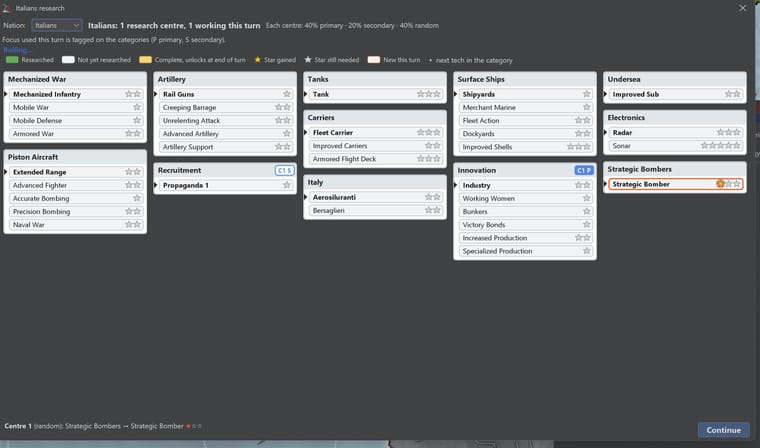Viewport: 760px width, 448px height.
Task: Click the Continue button
Action: 723,430
